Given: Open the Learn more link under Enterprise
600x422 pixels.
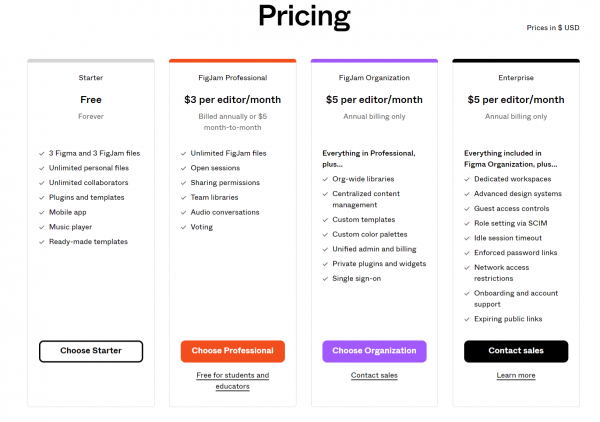Looking at the screenshot, I should (x=516, y=375).
